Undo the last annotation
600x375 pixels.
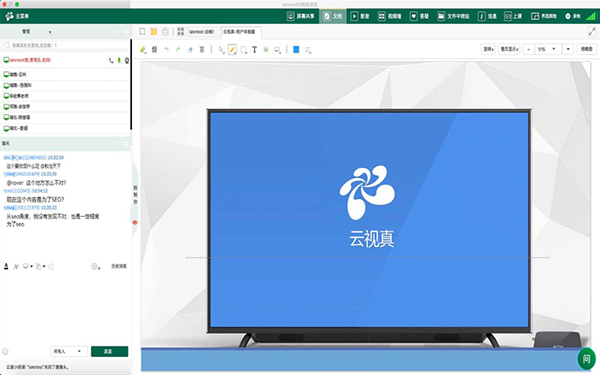[x=166, y=49]
